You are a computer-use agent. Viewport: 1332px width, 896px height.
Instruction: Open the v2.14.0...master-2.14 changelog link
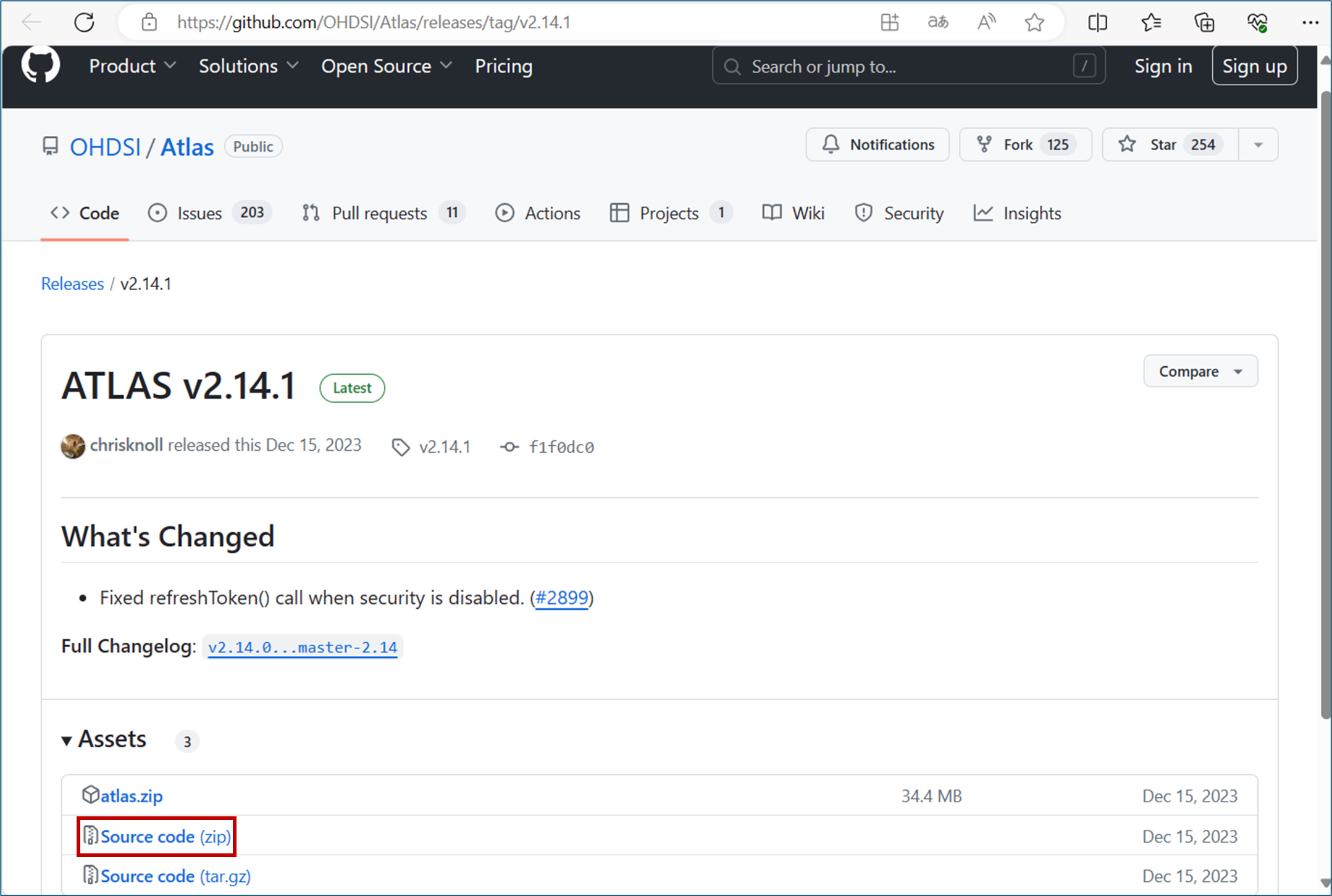303,647
